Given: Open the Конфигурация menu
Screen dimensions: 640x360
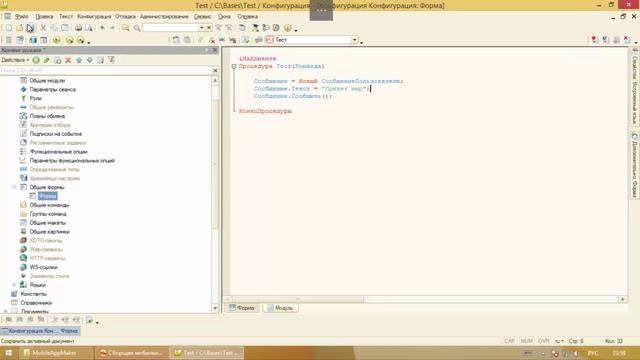Looking at the screenshot, I should click(x=94, y=16).
